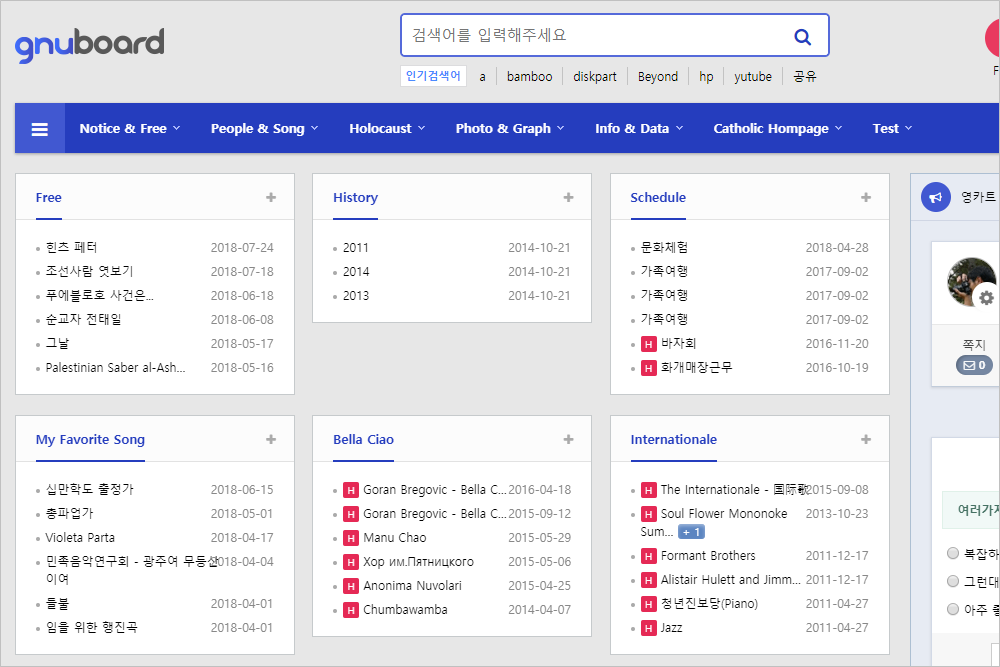Screen dimensions: 1000x667
Task: Click the search magnifier icon
Action: point(802,37)
